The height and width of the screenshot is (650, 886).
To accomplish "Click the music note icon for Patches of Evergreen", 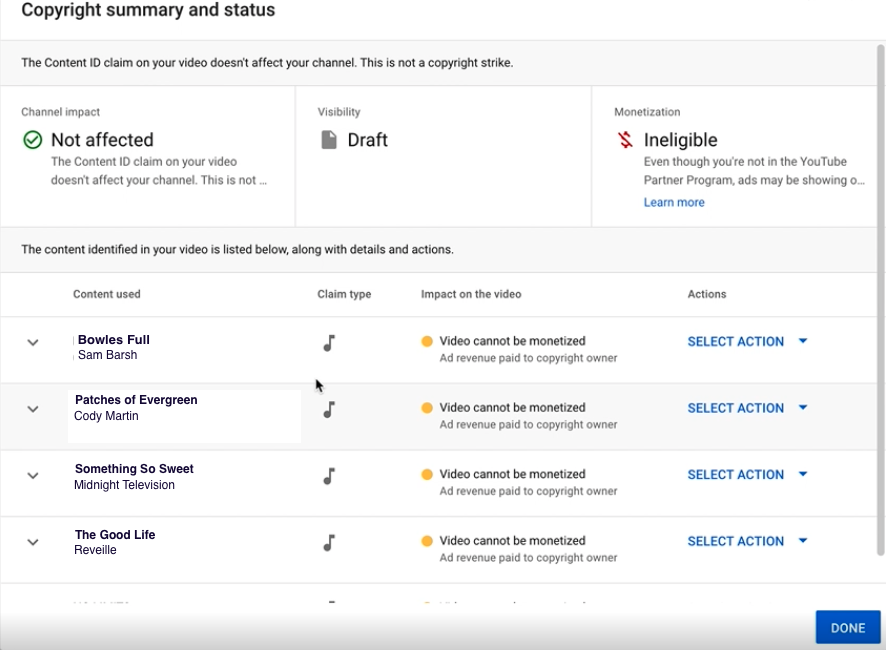I will (328, 408).
